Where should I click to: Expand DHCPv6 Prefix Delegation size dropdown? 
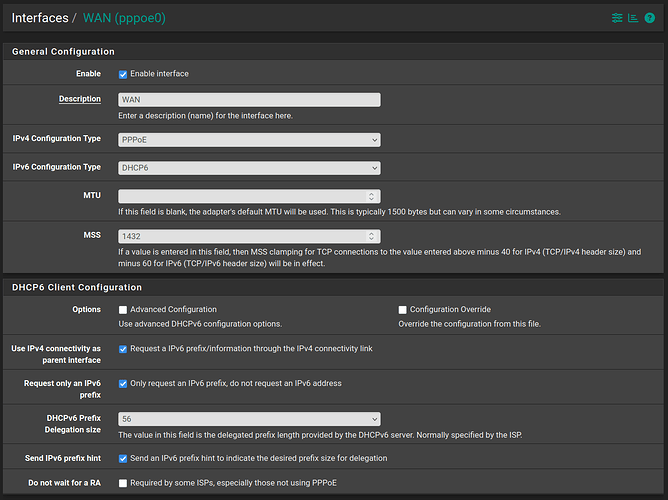click(x=248, y=419)
